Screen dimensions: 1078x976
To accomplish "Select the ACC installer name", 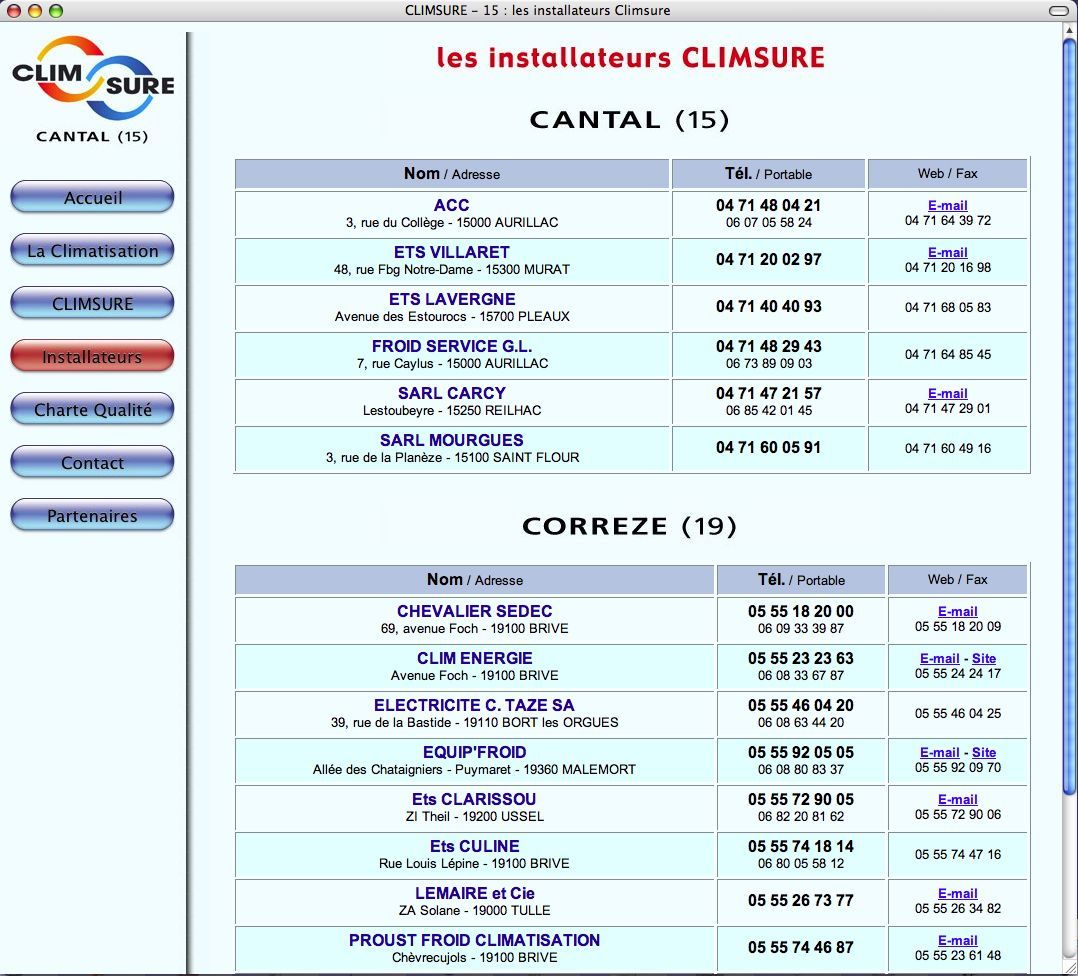I will [452, 205].
